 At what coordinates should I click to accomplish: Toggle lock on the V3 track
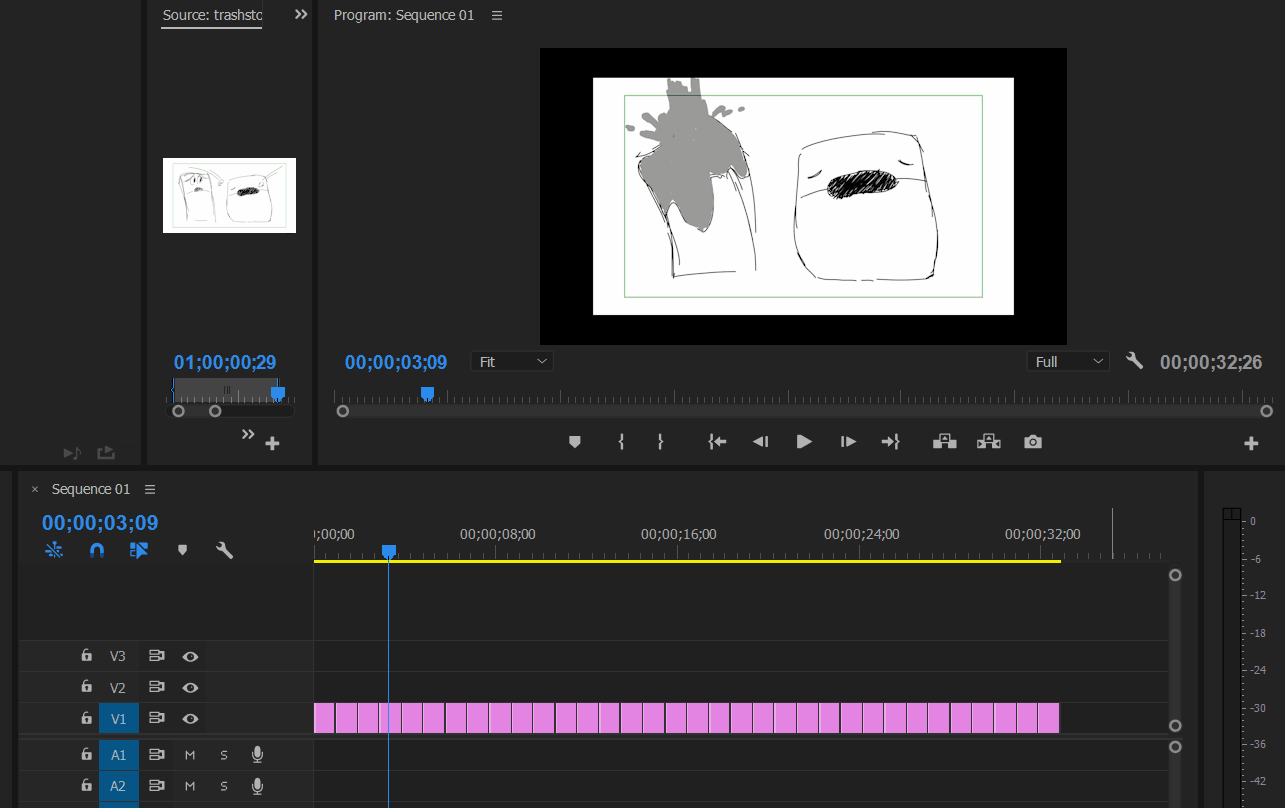87,656
